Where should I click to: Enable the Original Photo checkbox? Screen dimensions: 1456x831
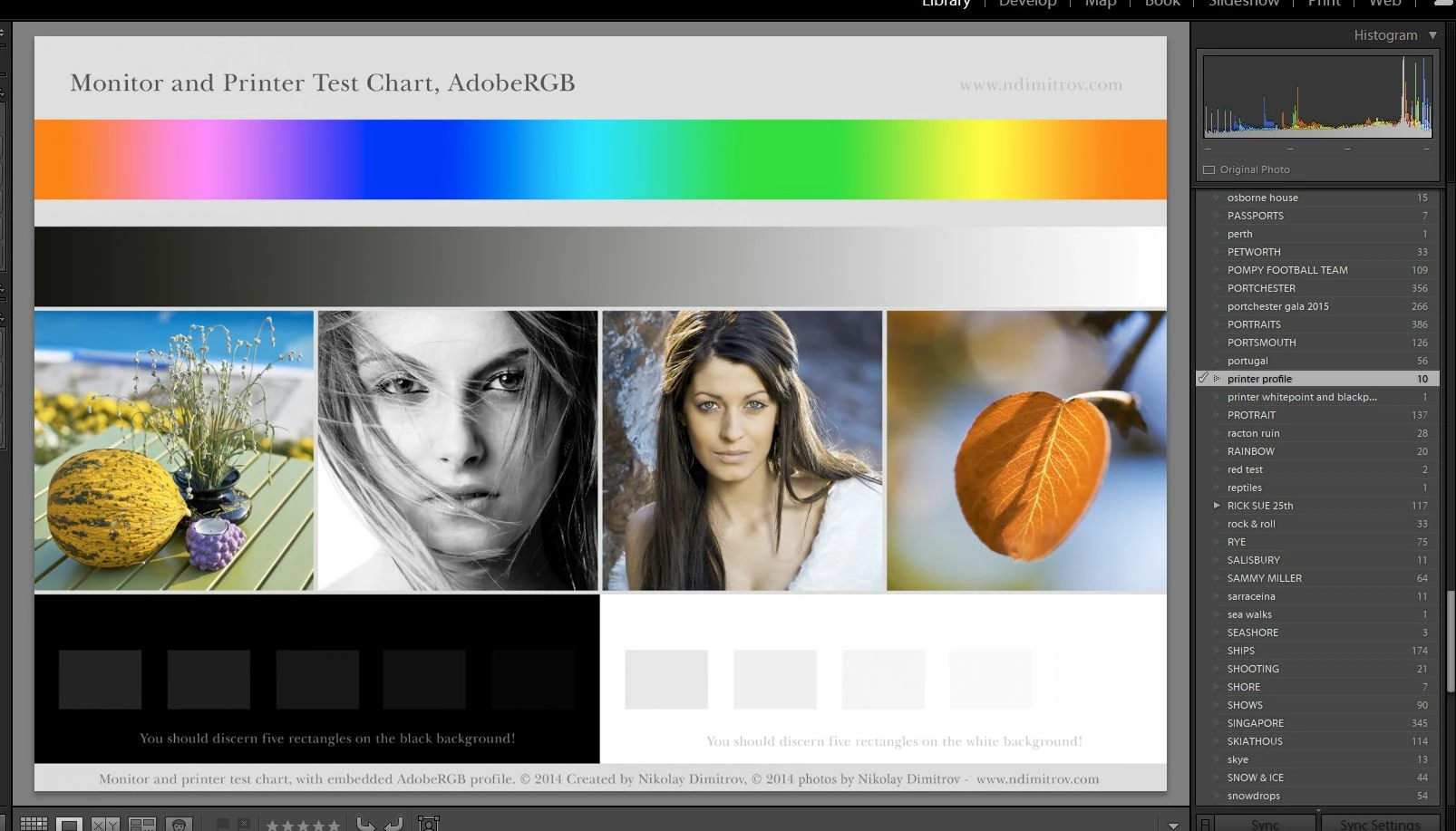pyautogui.click(x=1208, y=169)
